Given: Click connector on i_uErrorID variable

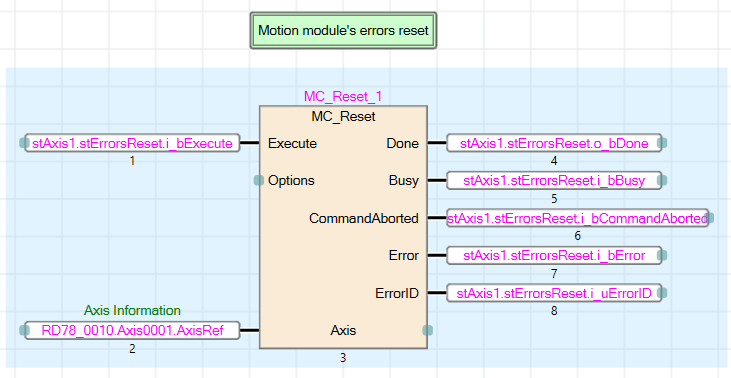Looking at the screenshot, I should point(662,293).
